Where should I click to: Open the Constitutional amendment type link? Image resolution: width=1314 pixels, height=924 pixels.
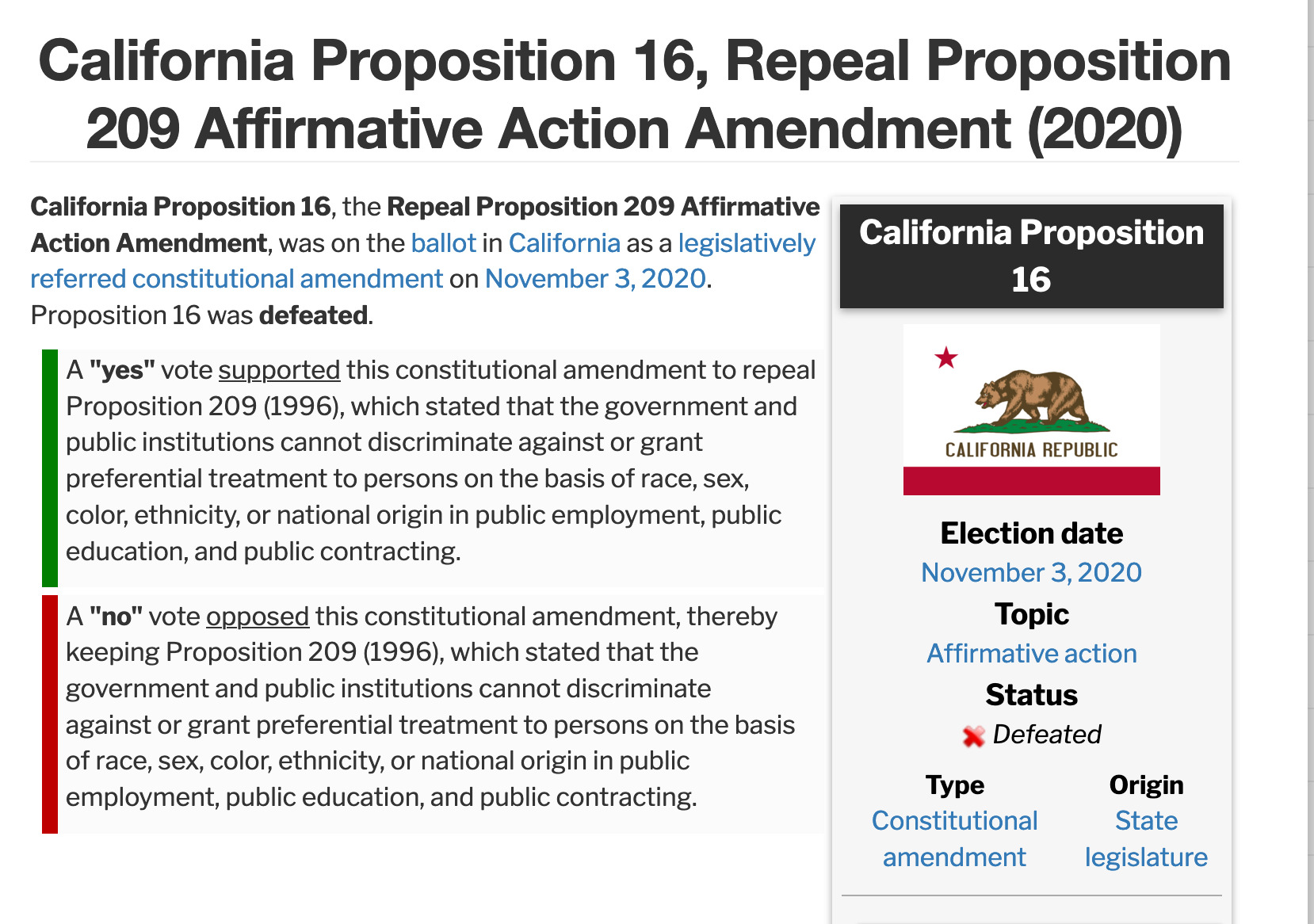point(954,838)
